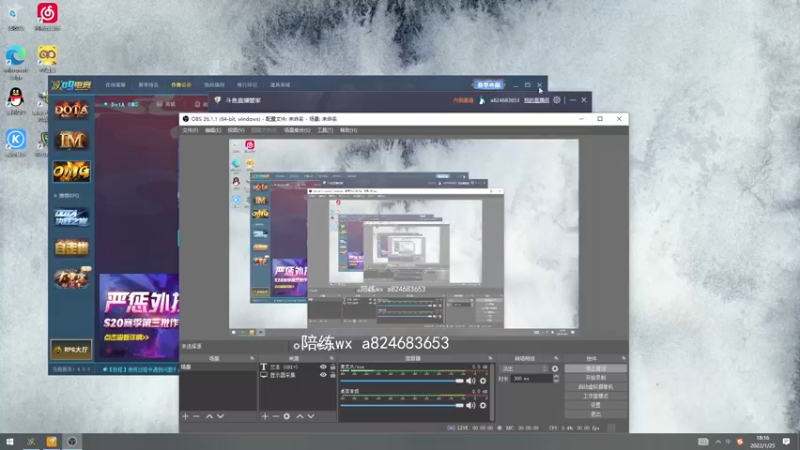Viewport: 800px width, 450px height.
Task: Open Microsoft Edge desktop shortcut
Action: point(16,62)
